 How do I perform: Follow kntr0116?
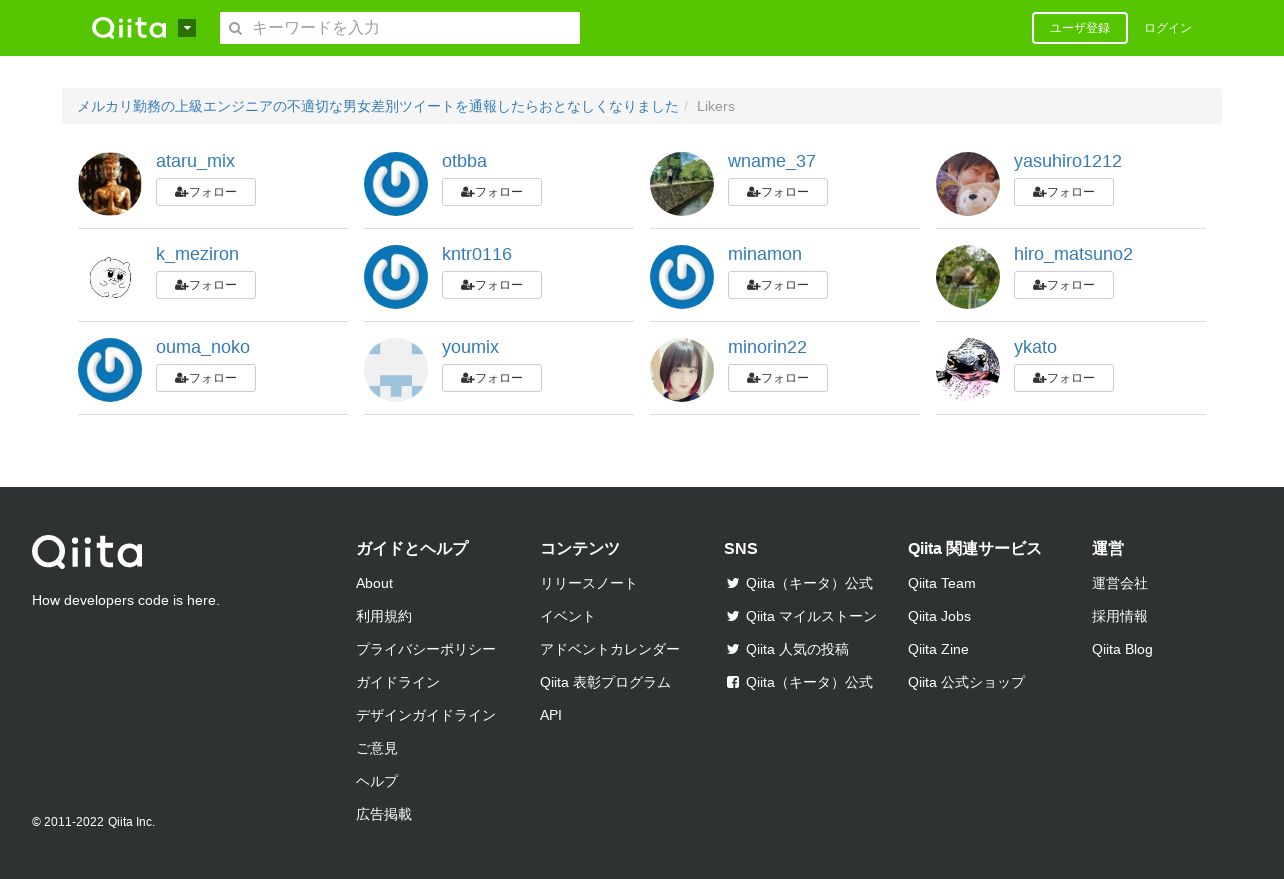pyautogui.click(x=492, y=285)
